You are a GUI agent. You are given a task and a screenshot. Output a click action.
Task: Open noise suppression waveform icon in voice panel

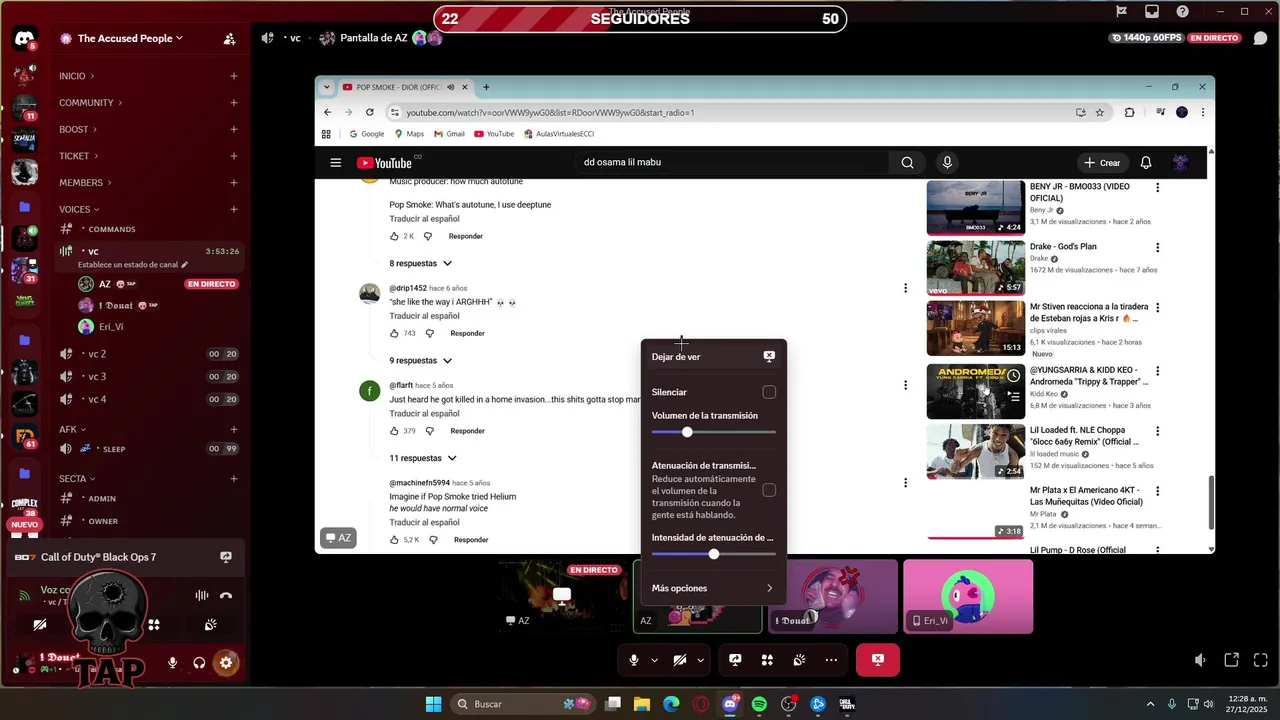201,595
